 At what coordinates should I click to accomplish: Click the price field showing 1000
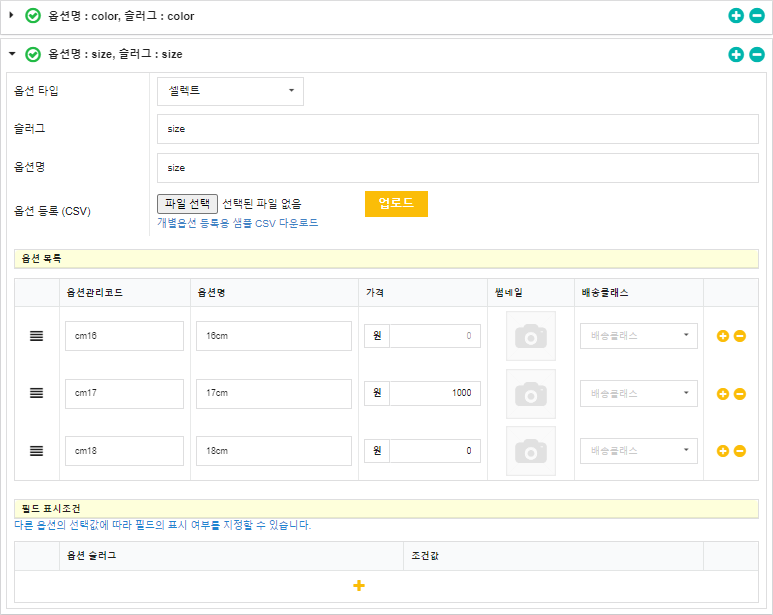tap(434, 394)
